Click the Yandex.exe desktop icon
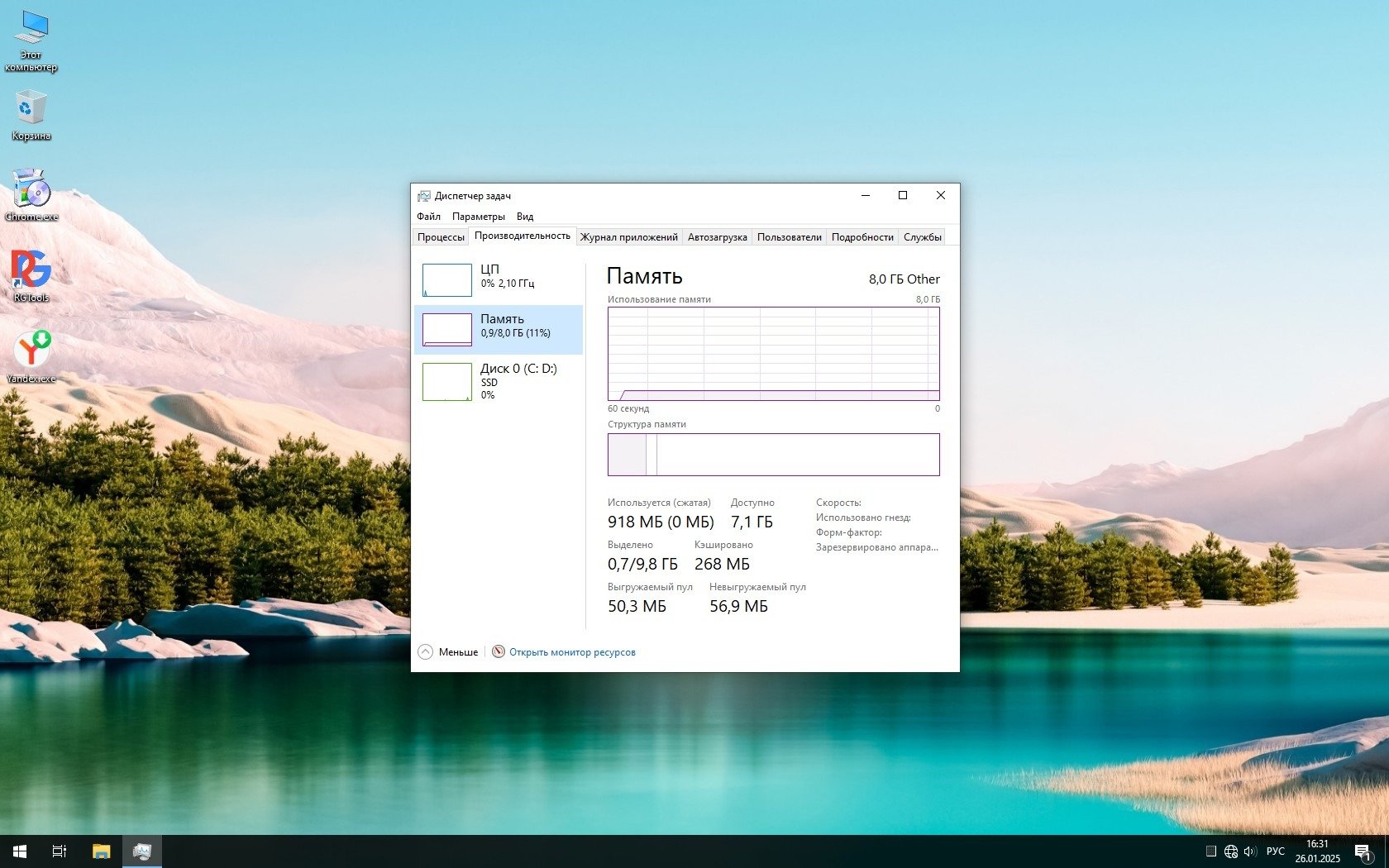The width and height of the screenshot is (1389, 868). click(x=31, y=355)
